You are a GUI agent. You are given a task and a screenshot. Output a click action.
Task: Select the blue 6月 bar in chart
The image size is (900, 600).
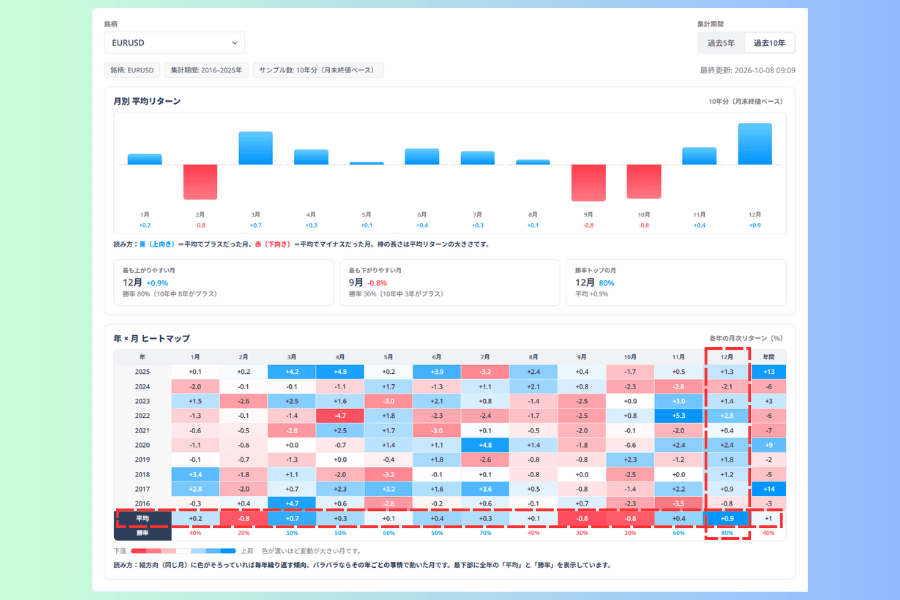point(422,156)
